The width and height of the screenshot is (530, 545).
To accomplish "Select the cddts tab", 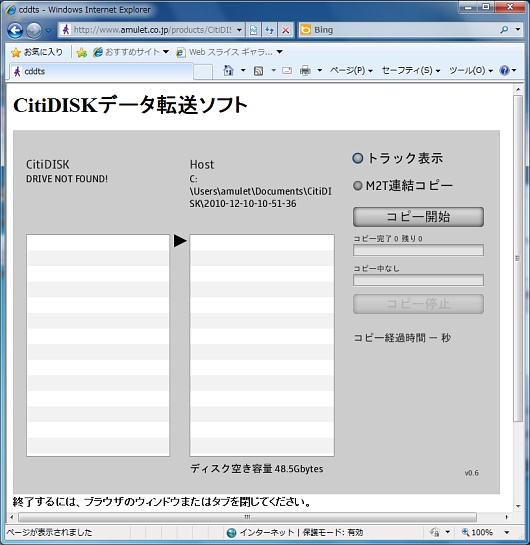I will 101,72.
